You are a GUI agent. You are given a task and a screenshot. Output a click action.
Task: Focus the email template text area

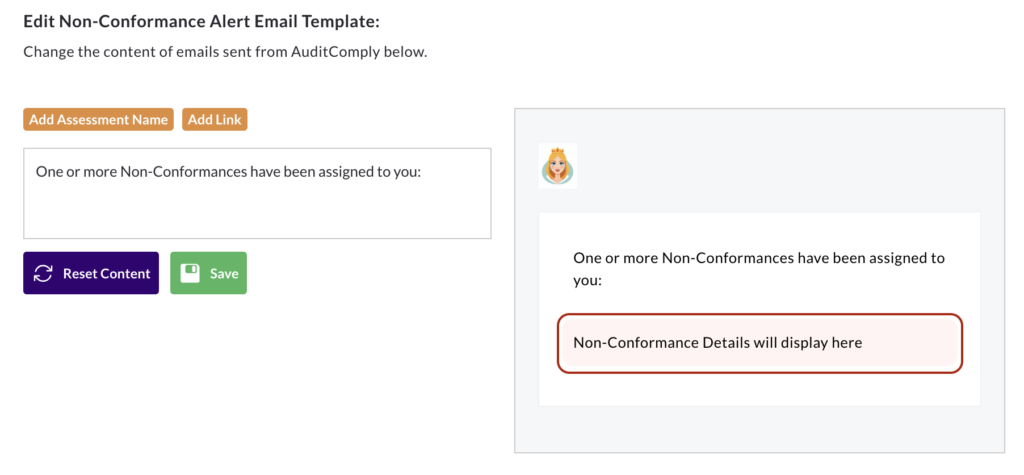tap(257, 193)
